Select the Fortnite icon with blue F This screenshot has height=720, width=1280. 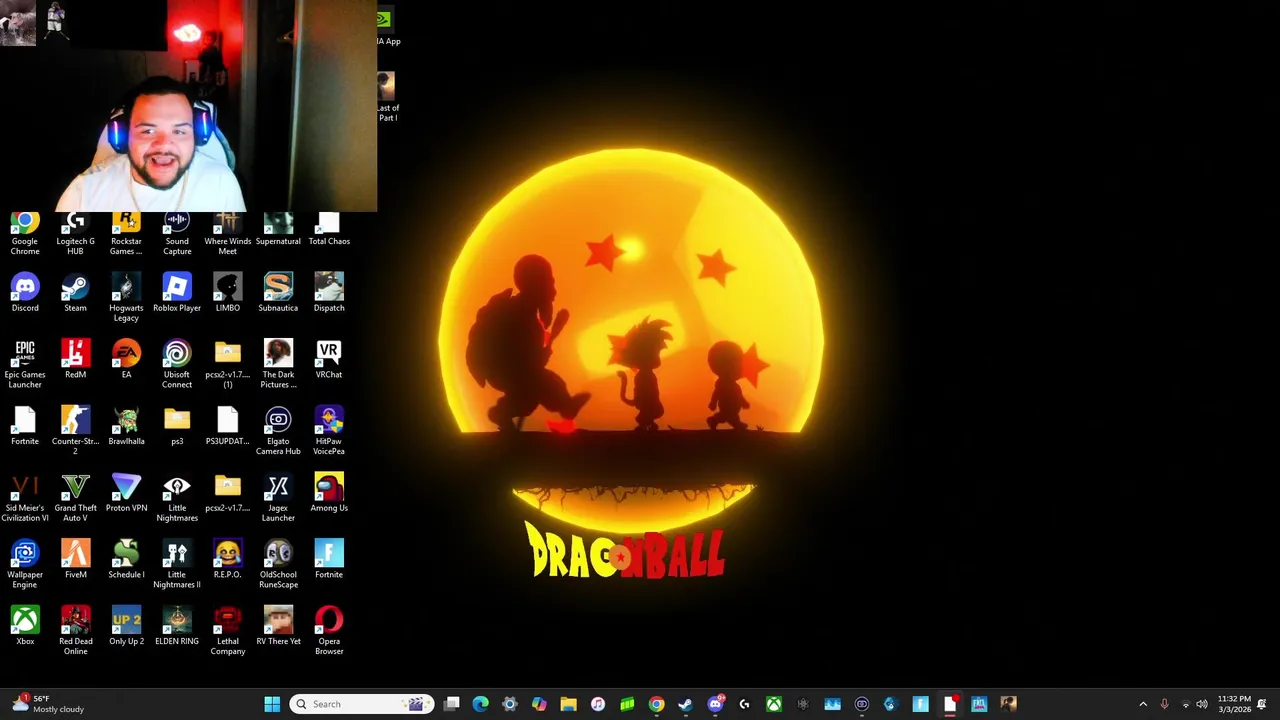(329, 560)
